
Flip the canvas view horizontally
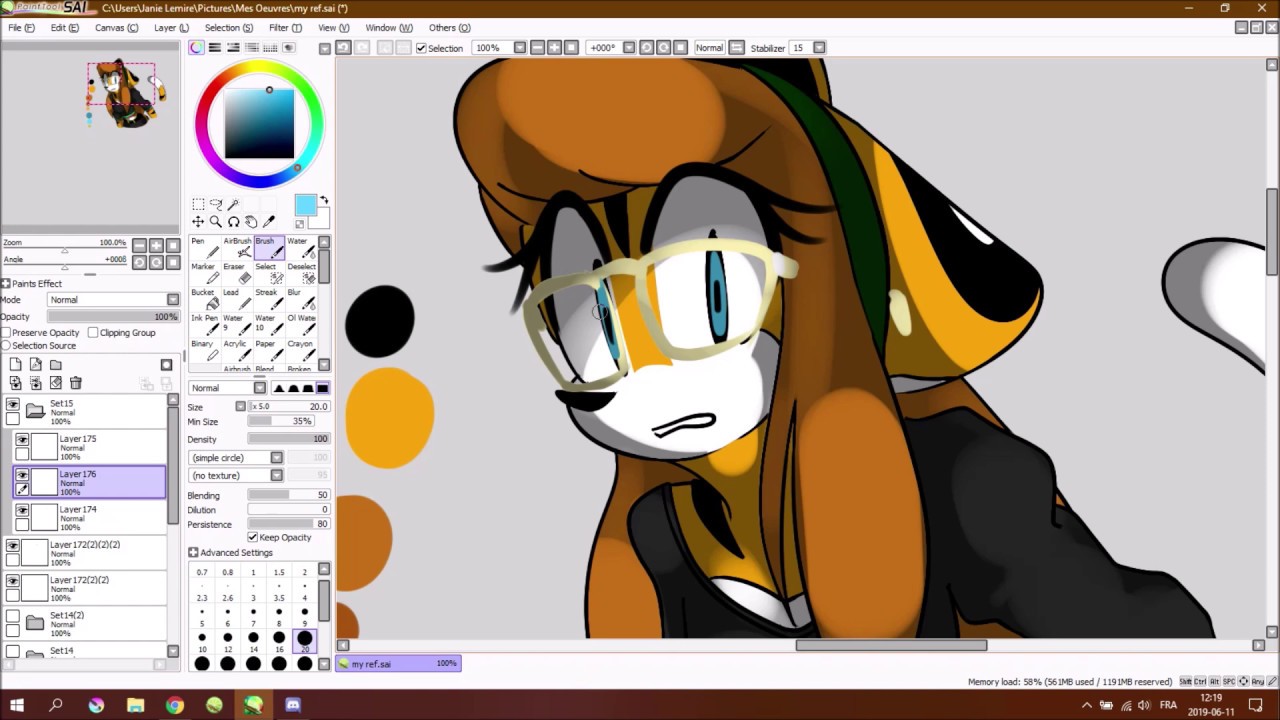(737, 48)
